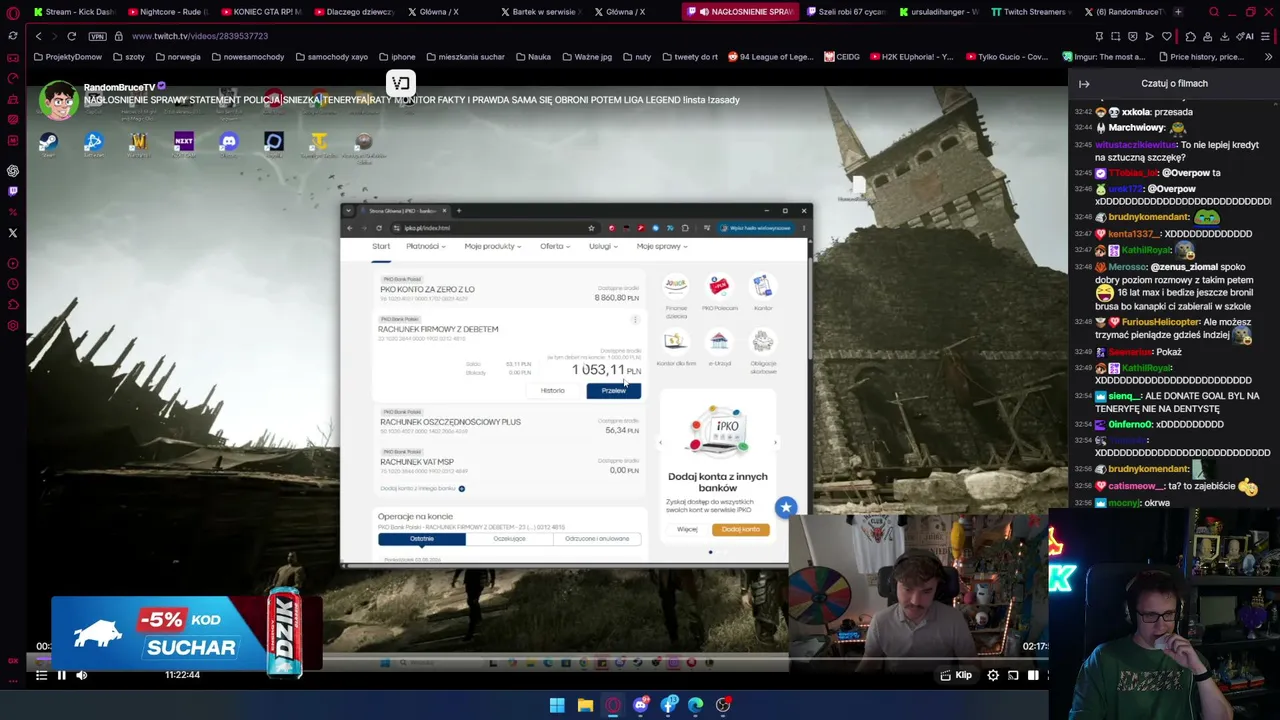The height and width of the screenshot is (720, 1280).
Task: Open the Start tab in iPKO
Action: point(381,247)
